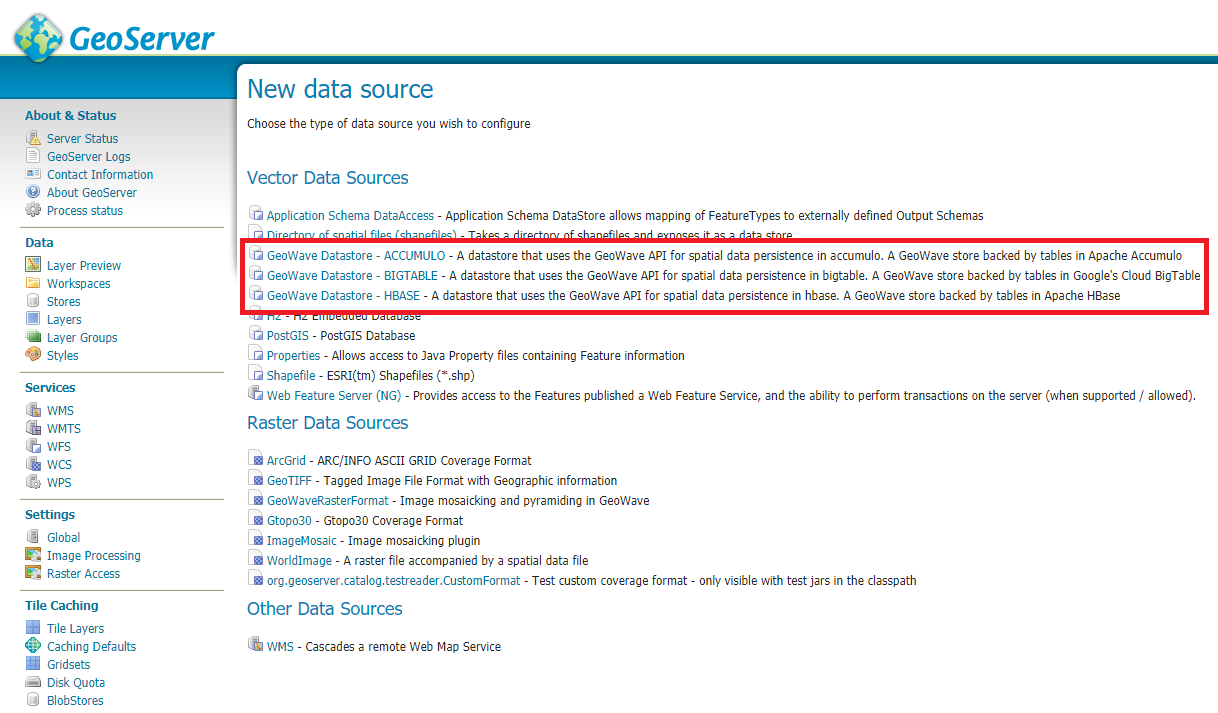Click the Layer Preview map icon
Viewport: 1218px width, 713px height.
(x=34, y=264)
